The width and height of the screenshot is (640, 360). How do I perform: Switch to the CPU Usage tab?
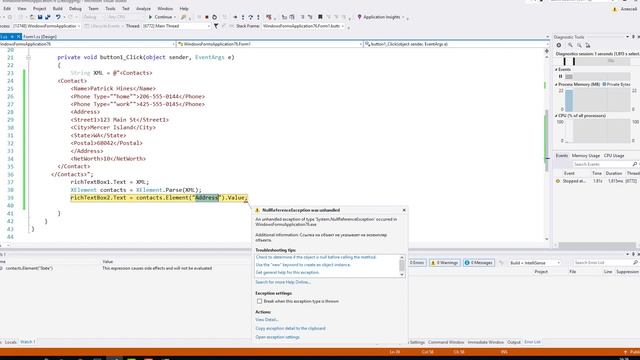pyautogui.click(x=614, y=156)
